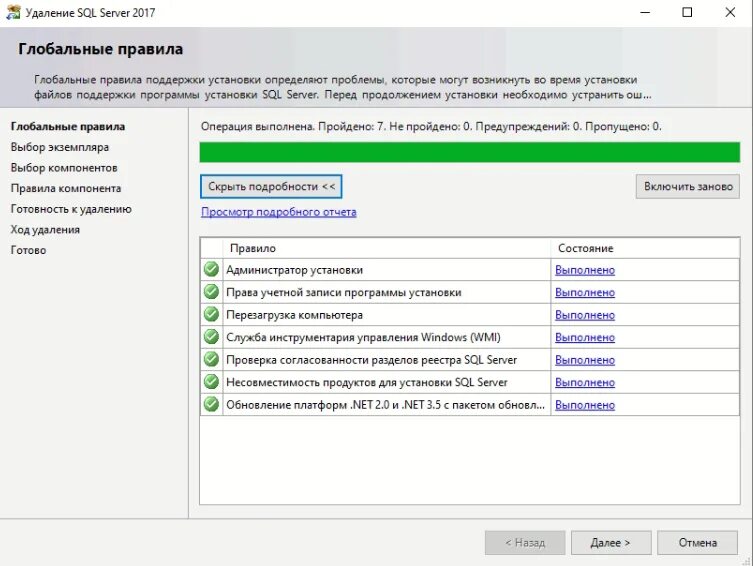Click rule text Перезагрузка компьютера

coord(294,315)
